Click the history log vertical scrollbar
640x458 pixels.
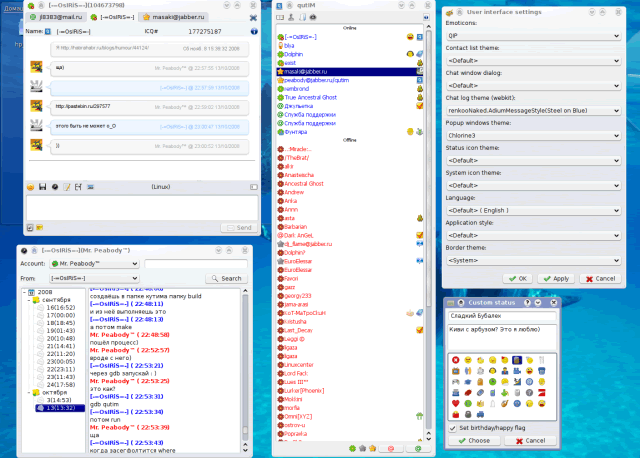point(245,371)
